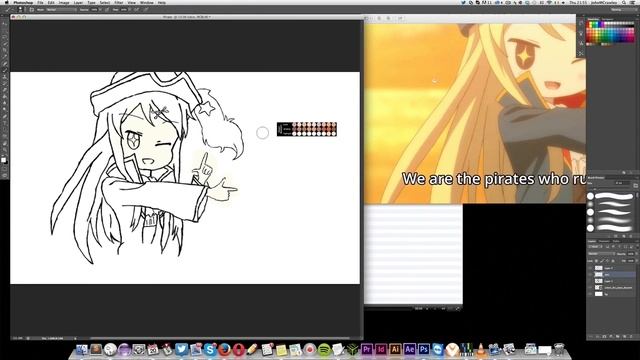This screenshot has height=360, width=640.
Task: Select the highlighted layer thumbnail
Action: [x=598, y=275]
